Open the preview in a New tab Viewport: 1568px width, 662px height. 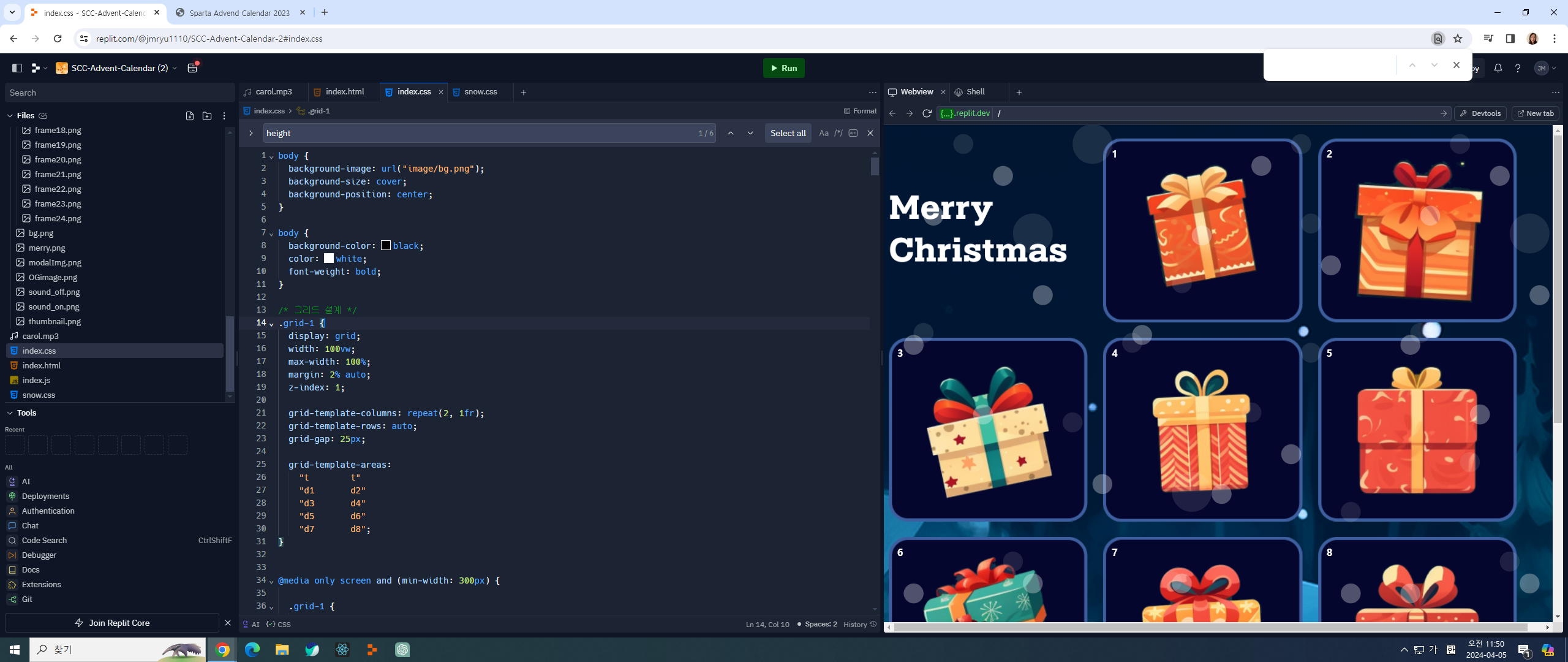click(1534, 113)
